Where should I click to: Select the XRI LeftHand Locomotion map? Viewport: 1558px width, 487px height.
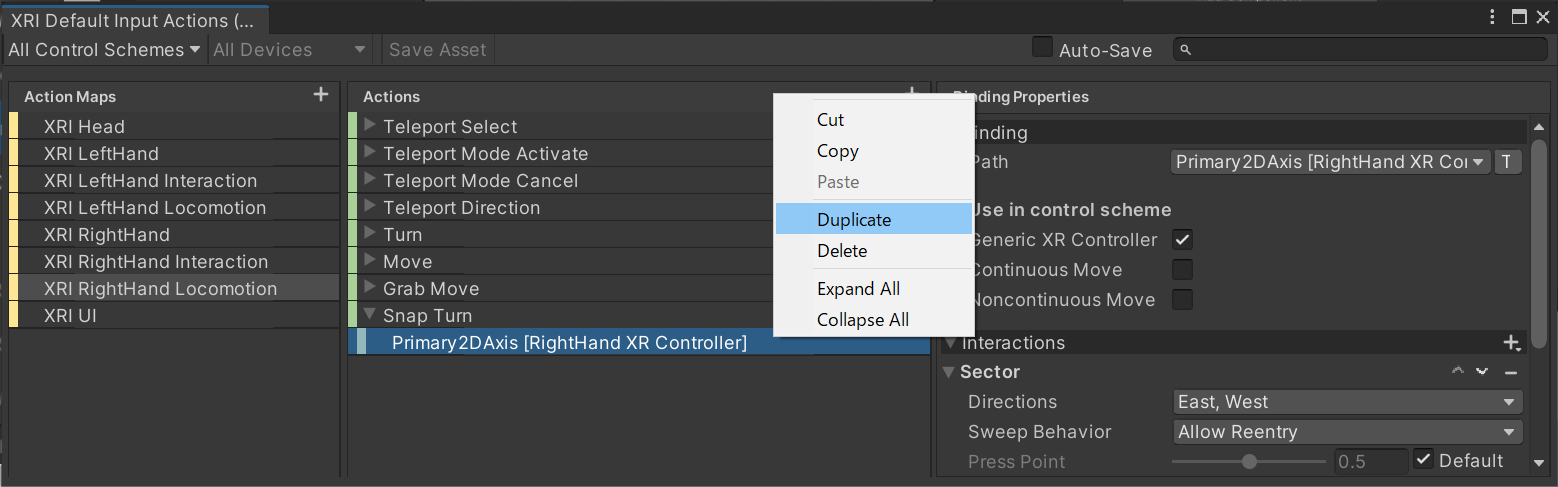[155, 208]
